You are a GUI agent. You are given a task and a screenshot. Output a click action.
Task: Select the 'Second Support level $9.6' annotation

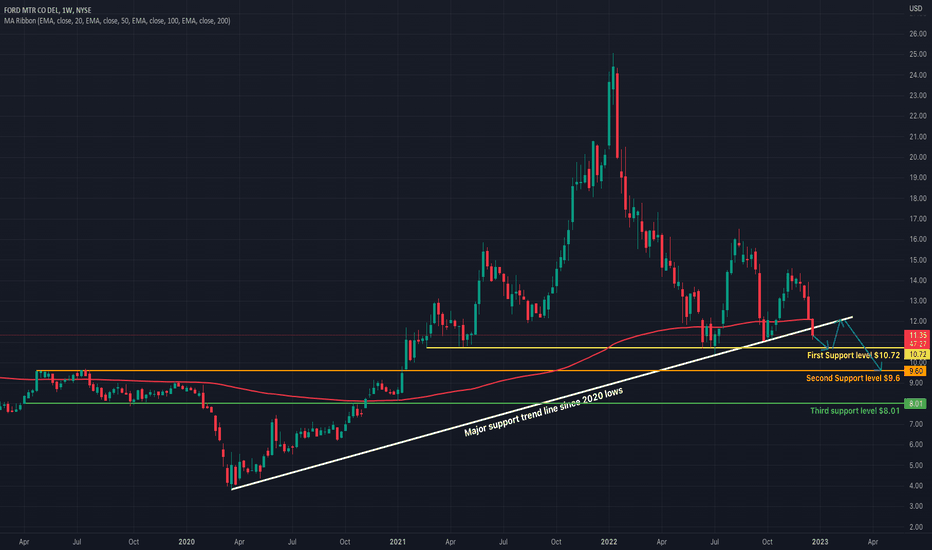coord(853,378)
